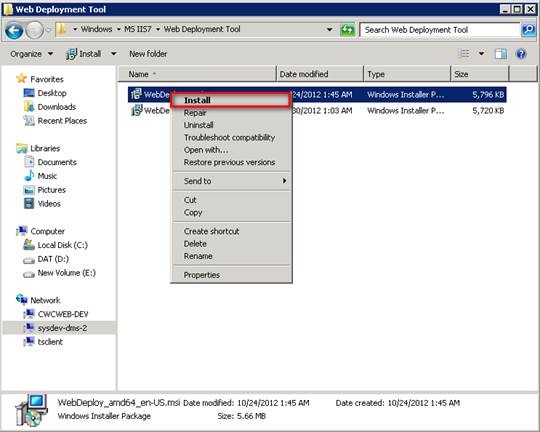Image resolution: width=540 pixels, height=432 pixels.
Task: Go back with the Back arrow button
Action: tap(14, 30)
